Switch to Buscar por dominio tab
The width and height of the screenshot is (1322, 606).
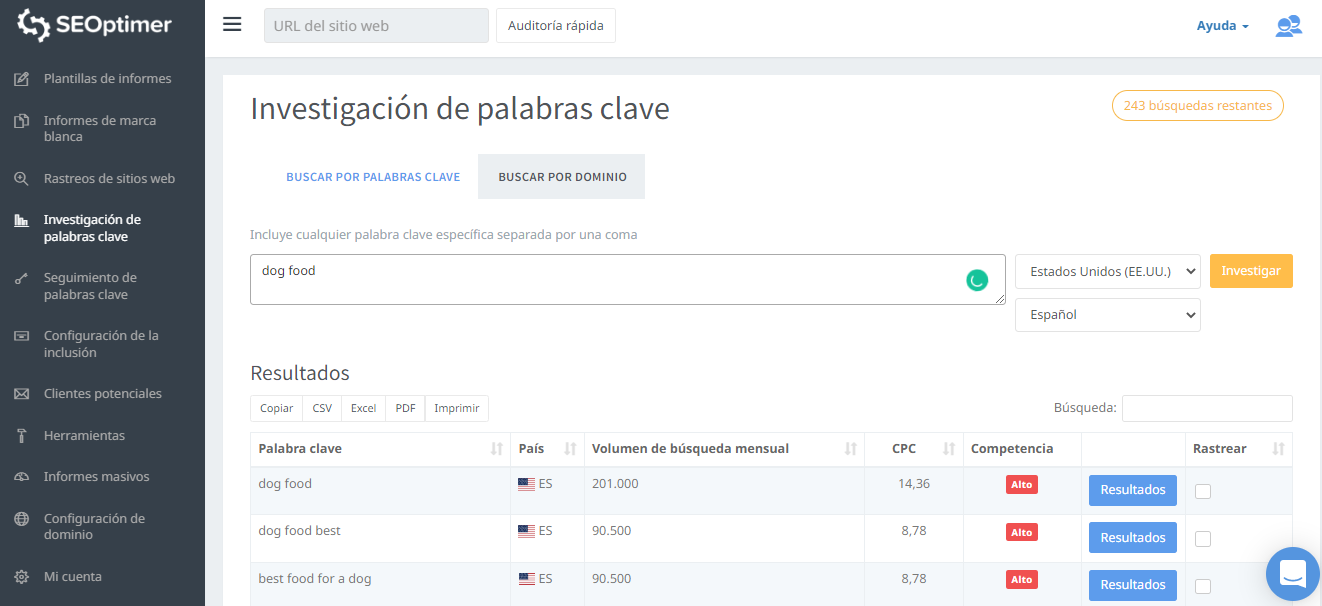[562, 177]
